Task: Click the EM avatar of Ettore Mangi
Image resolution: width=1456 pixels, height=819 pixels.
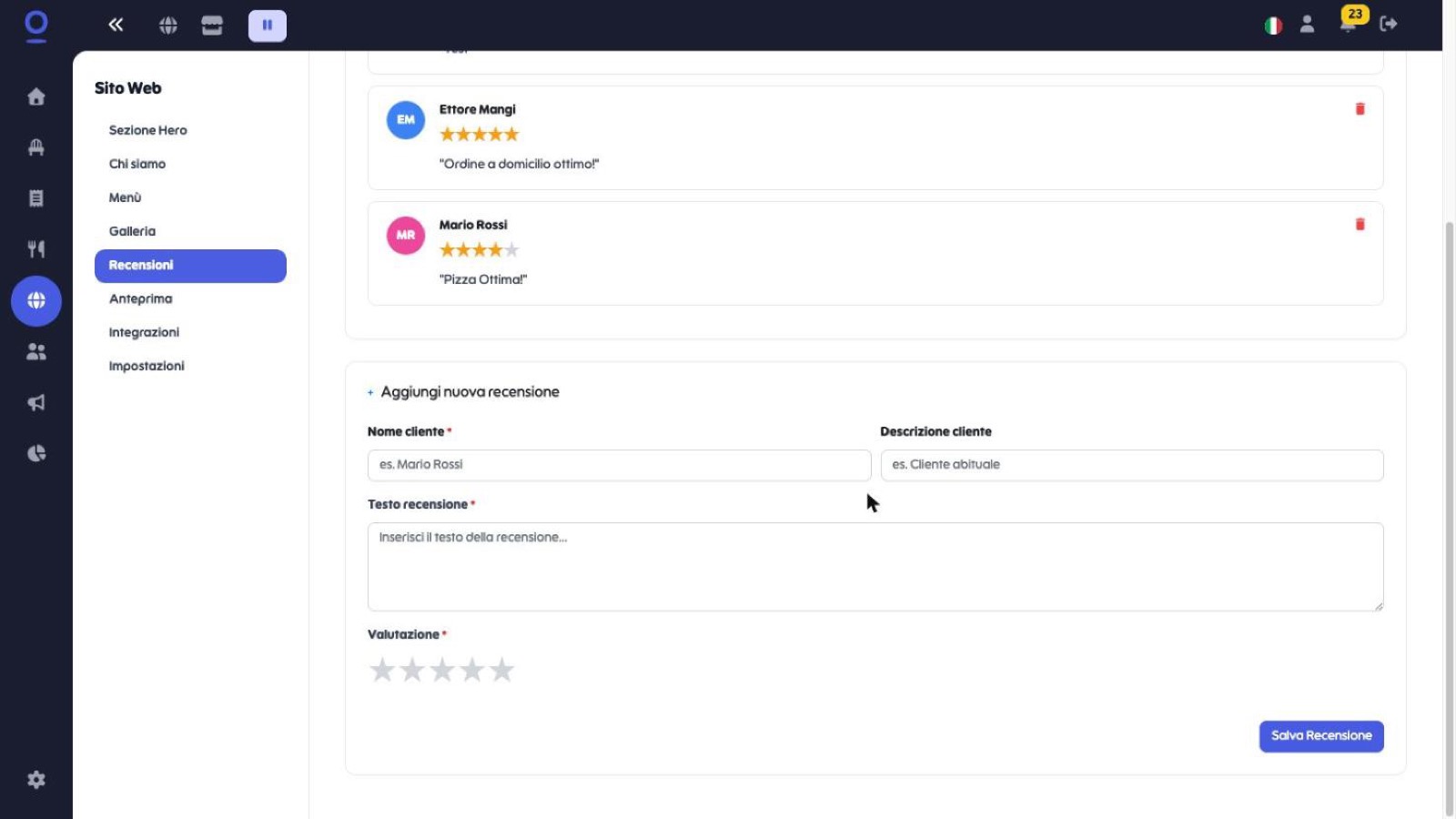Action: [406, 120]
